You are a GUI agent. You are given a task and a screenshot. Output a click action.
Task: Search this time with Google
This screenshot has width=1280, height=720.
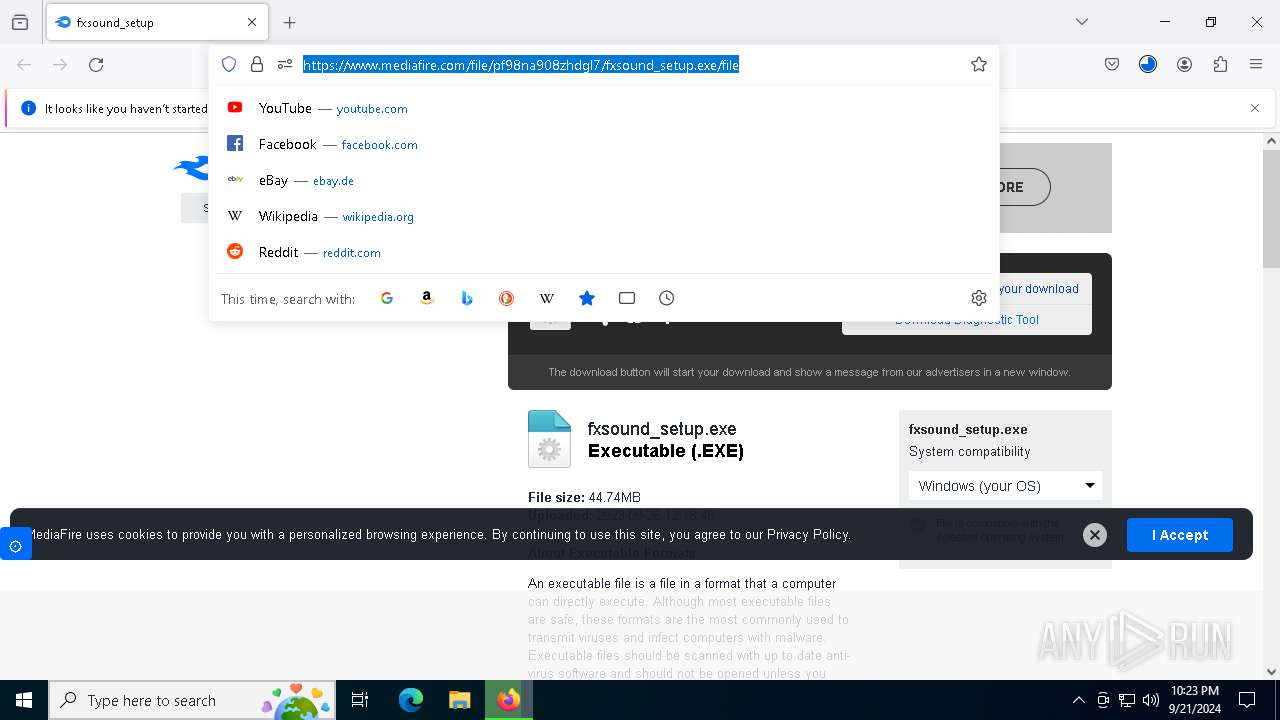387,298
